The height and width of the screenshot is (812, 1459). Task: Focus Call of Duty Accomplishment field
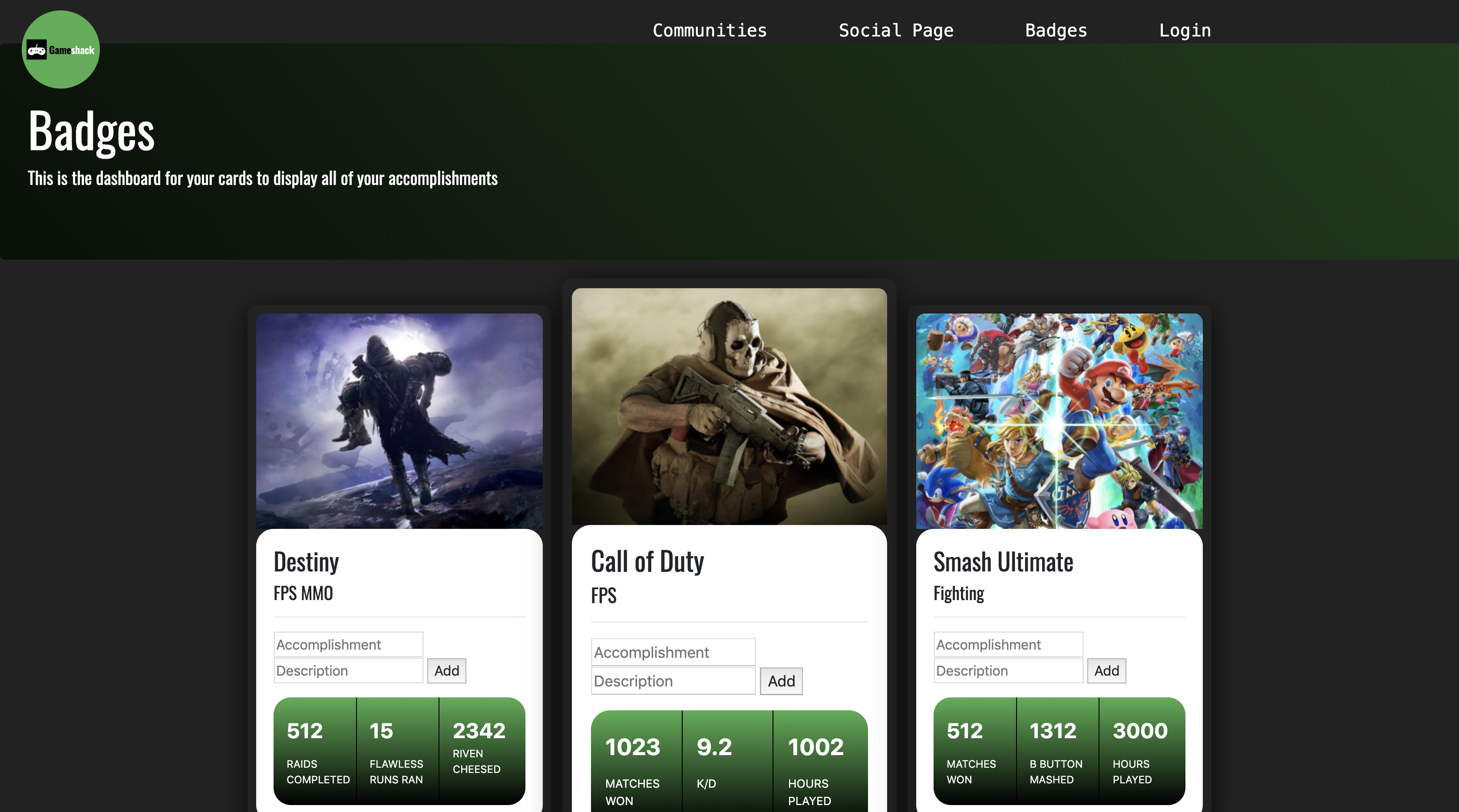[672, 652]
